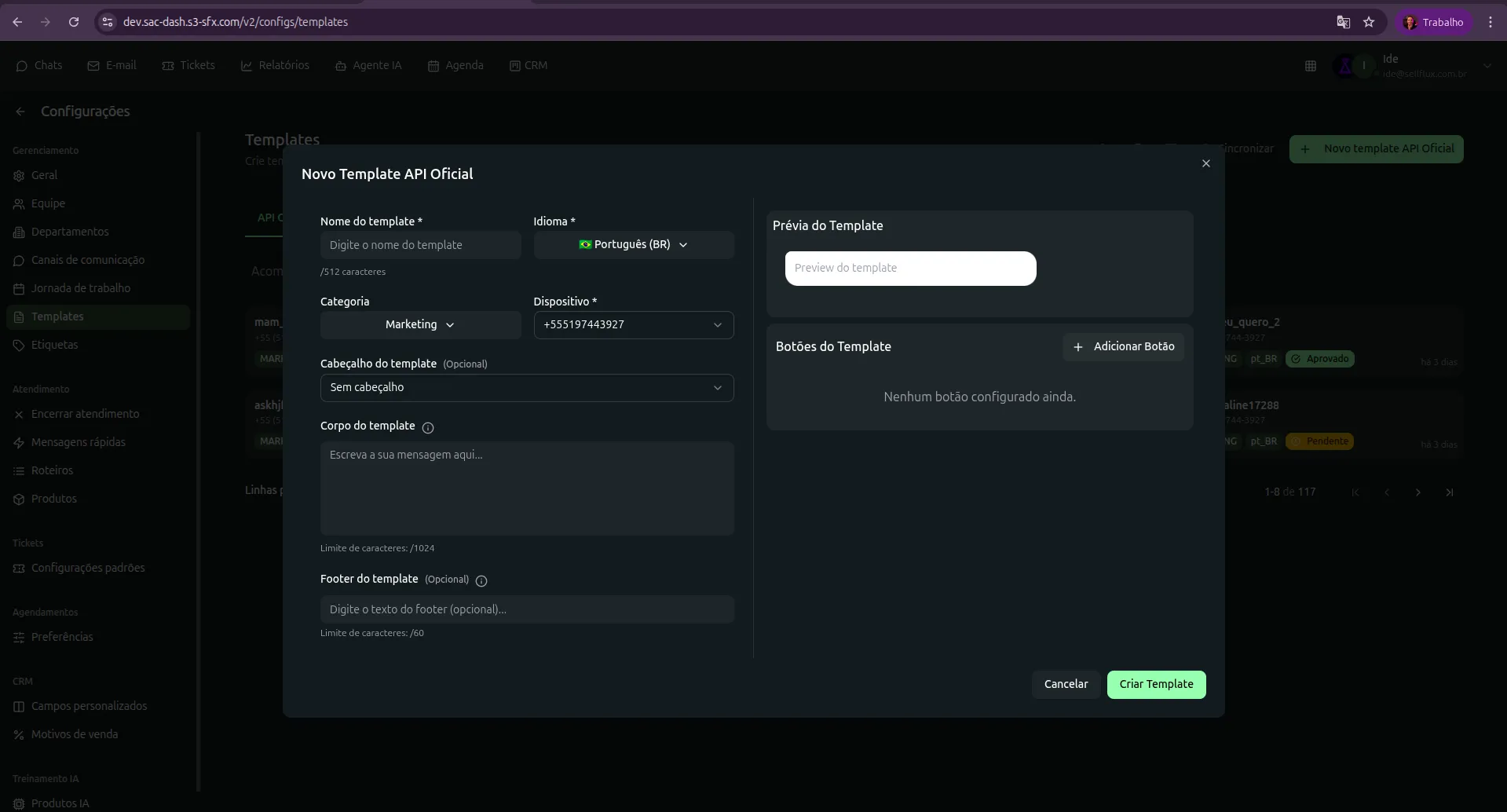Open the apps grid icon in top bar
This screenshot has height=812, width=1507.
coord(1310,66)
